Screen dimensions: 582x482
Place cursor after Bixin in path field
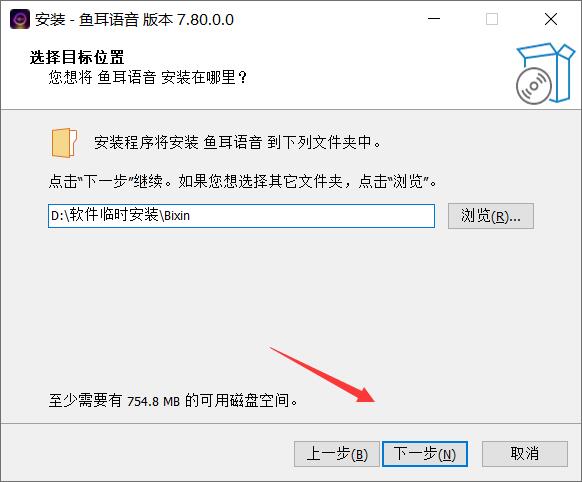pos(191,216)
